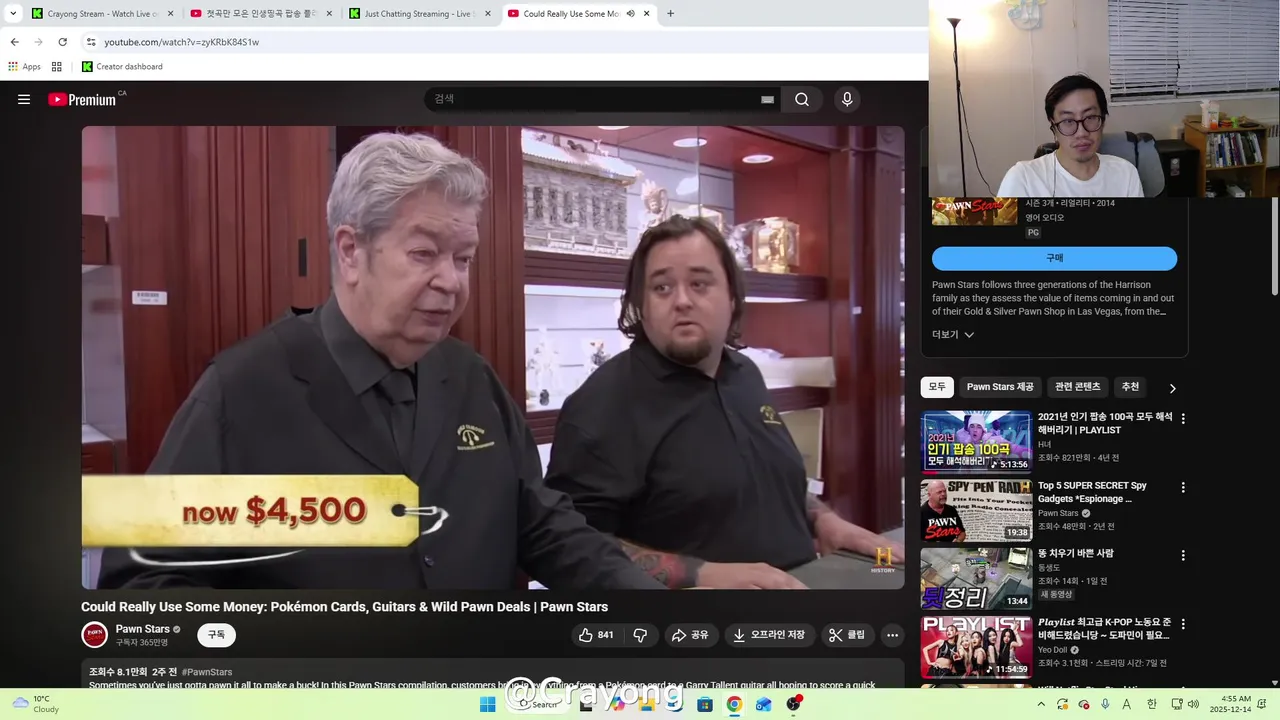The image size is (1280, 720).
Task: Show more filter chips with the right chevron
Action: [1172, 388]
